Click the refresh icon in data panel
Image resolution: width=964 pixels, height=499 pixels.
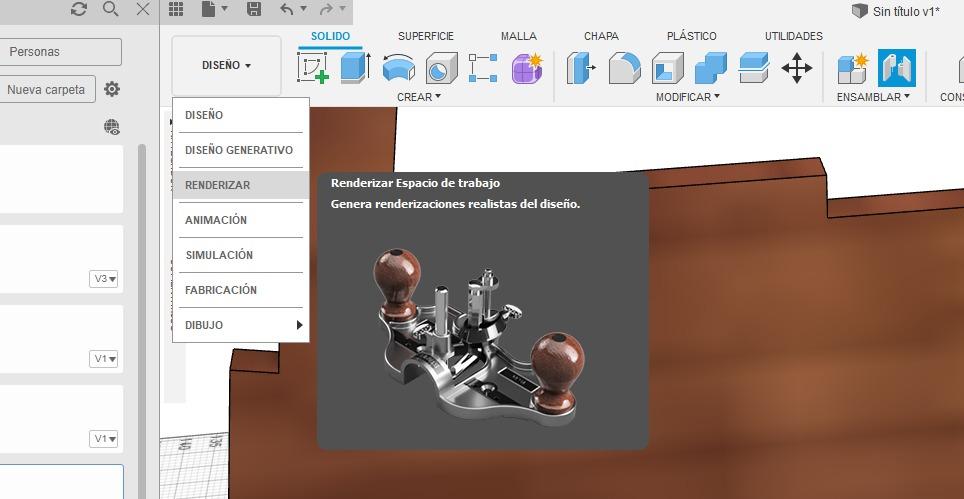pos(79,9)
